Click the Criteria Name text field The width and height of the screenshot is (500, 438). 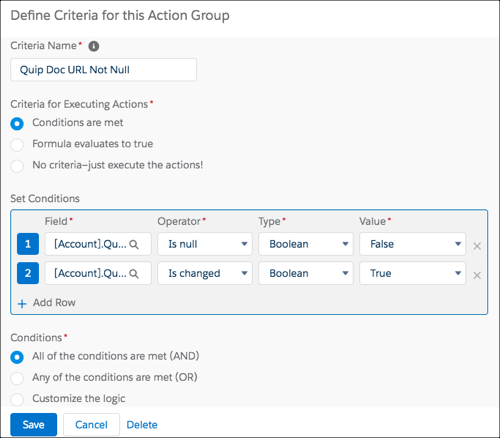(x=103, y=70)
